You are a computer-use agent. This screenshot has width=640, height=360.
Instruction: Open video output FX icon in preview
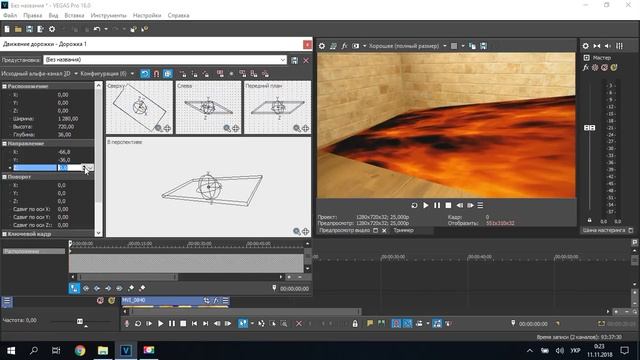[x=344, y=46]
